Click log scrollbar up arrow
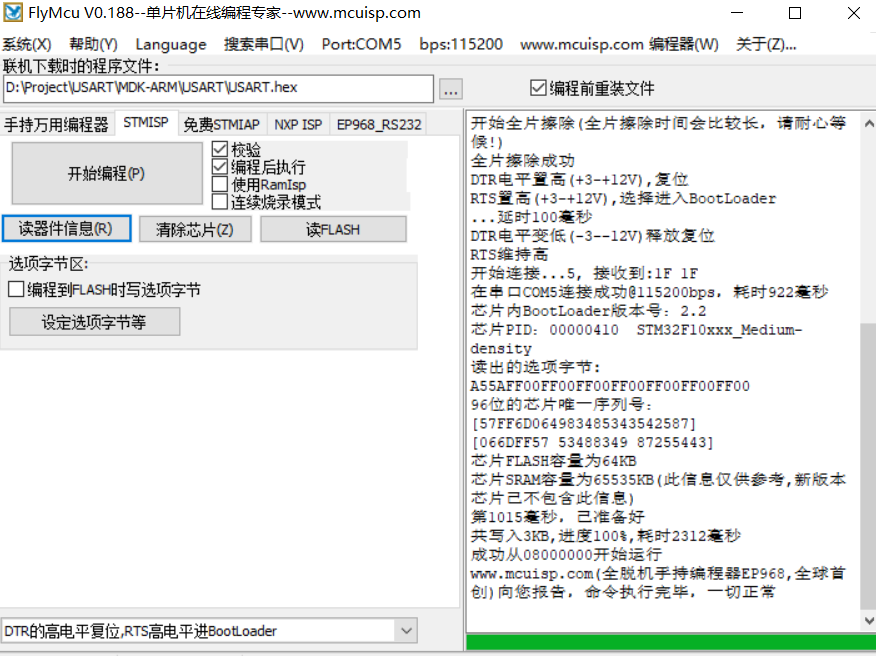 point(869,123)
